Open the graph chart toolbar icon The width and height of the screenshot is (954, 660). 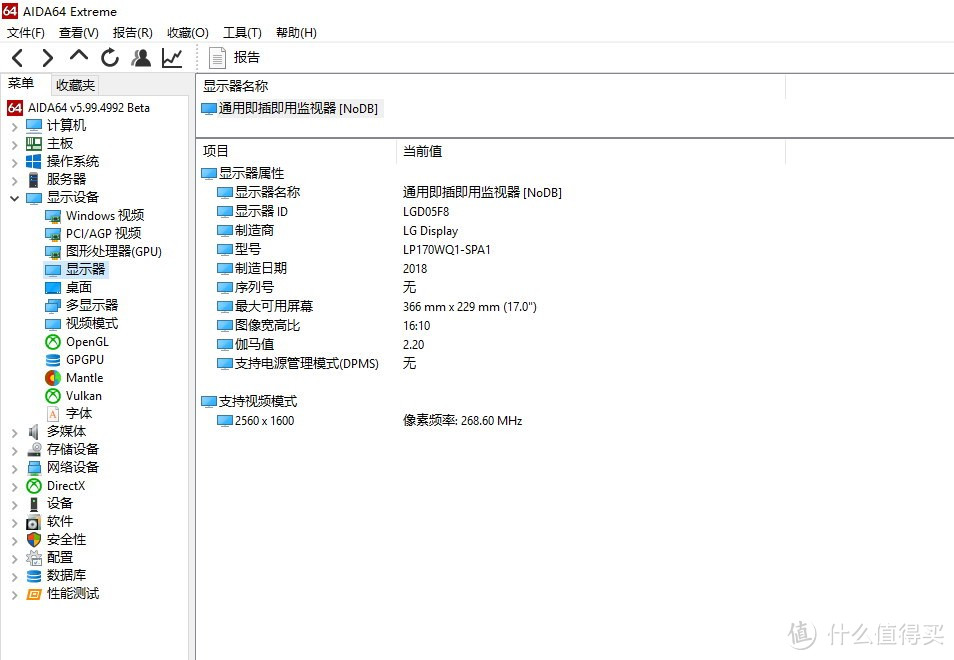[x=172, y=58]
